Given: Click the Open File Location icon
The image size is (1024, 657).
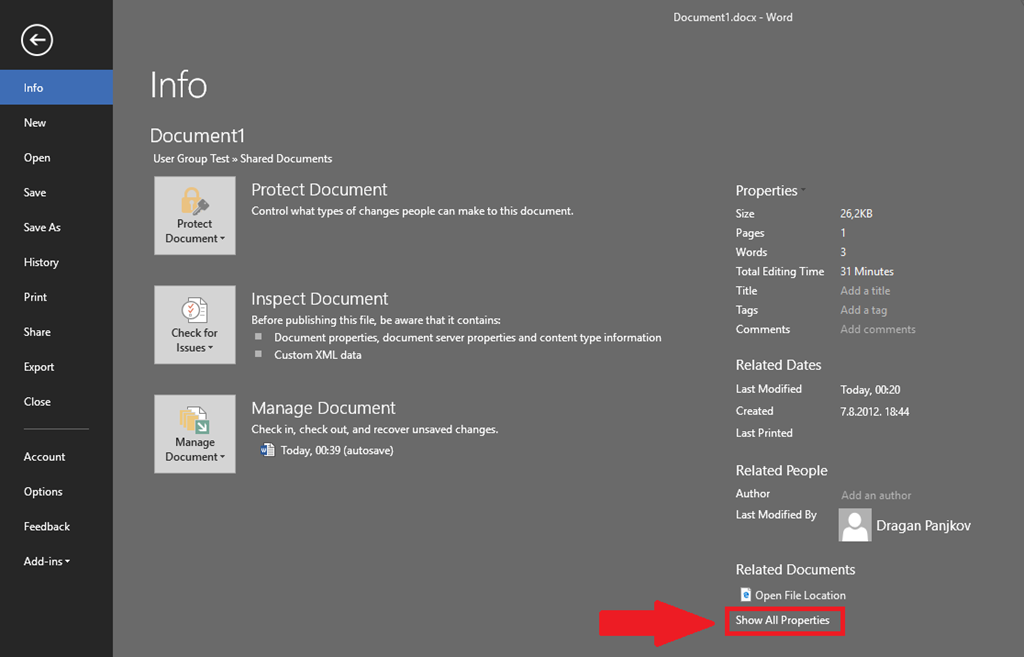Looking at the screenshot, I should coord(745,595).
